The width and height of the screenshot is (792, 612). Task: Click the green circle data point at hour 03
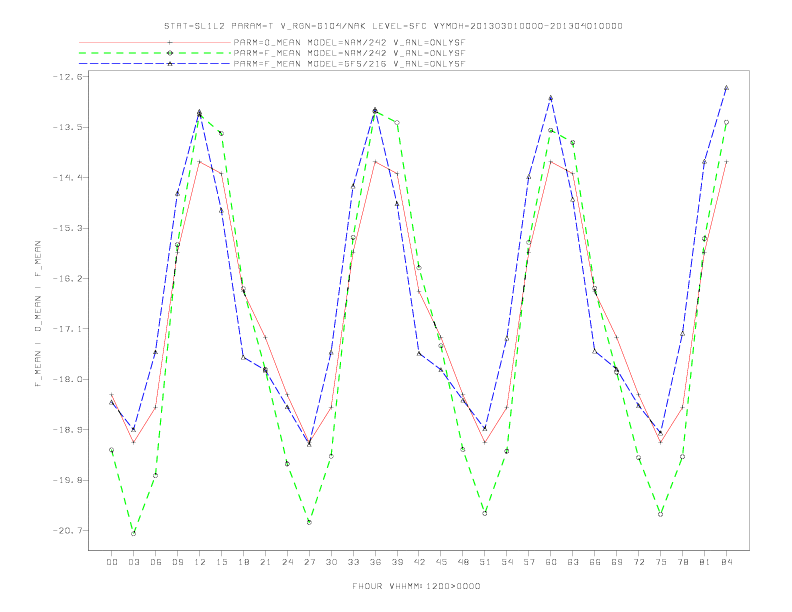133,533
